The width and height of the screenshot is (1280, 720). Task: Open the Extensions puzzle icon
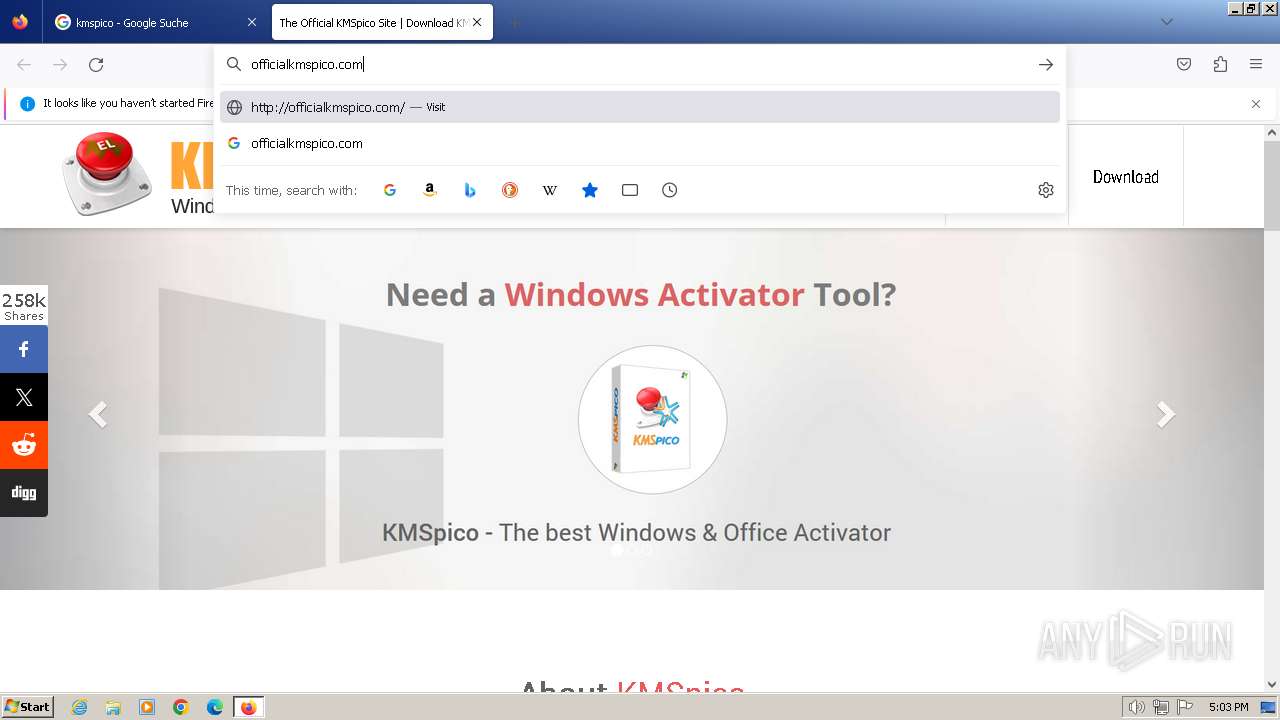pyautogui.click(x=1220, y=64)
